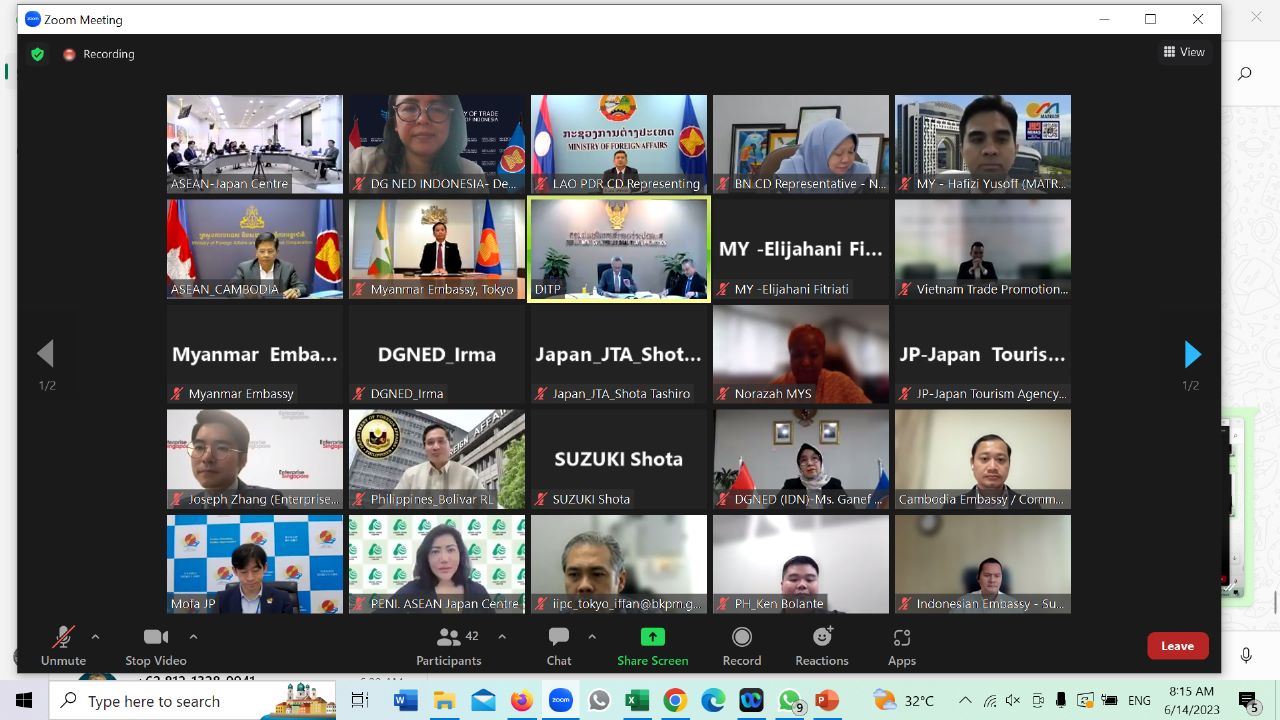Screen dimensions: 1280x720
Task: Leave the meeting
Action: click(1177, 646)
